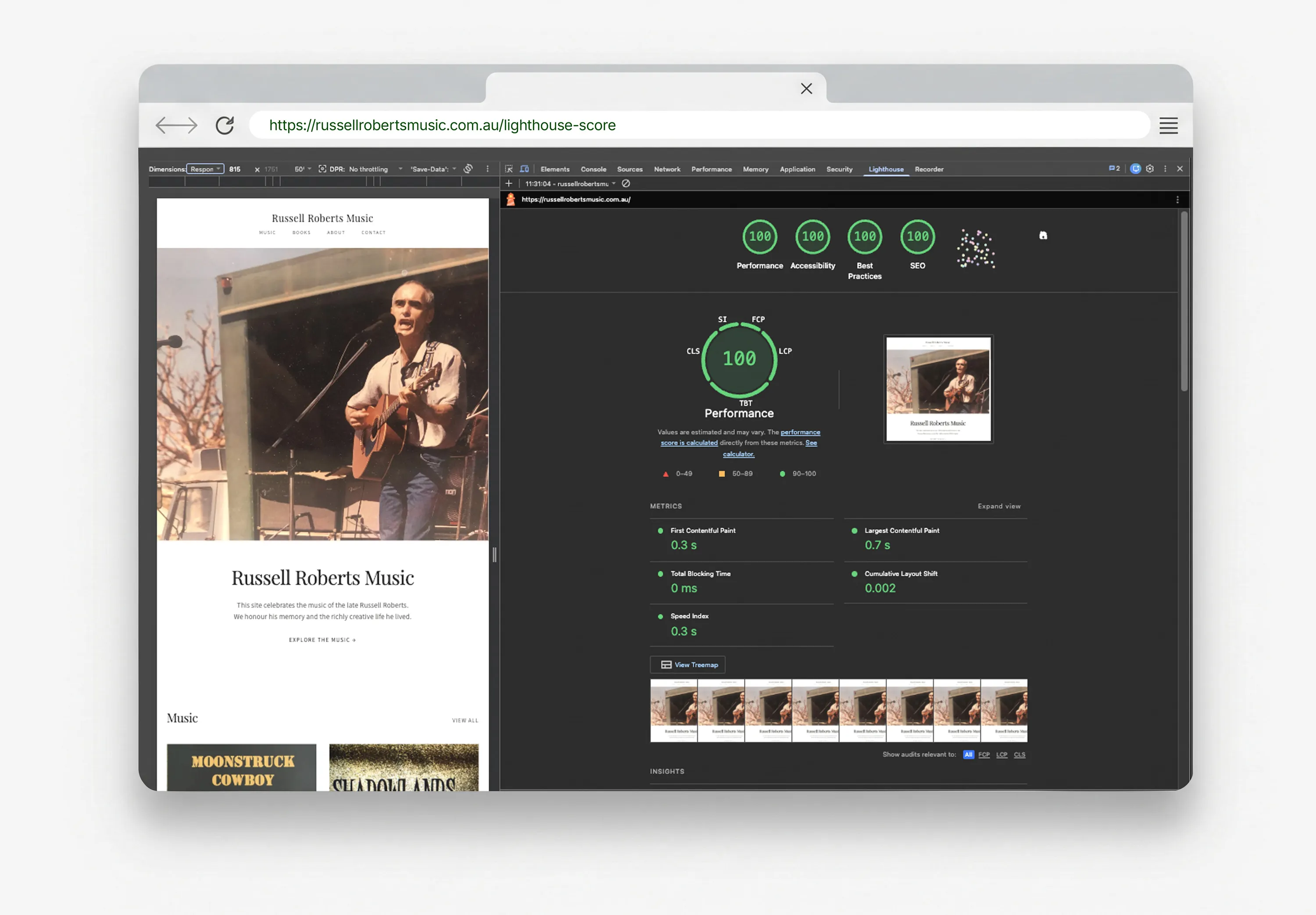
Task: Click the Lighthouse report vertical scrollbar
Action: (1184, 301)
